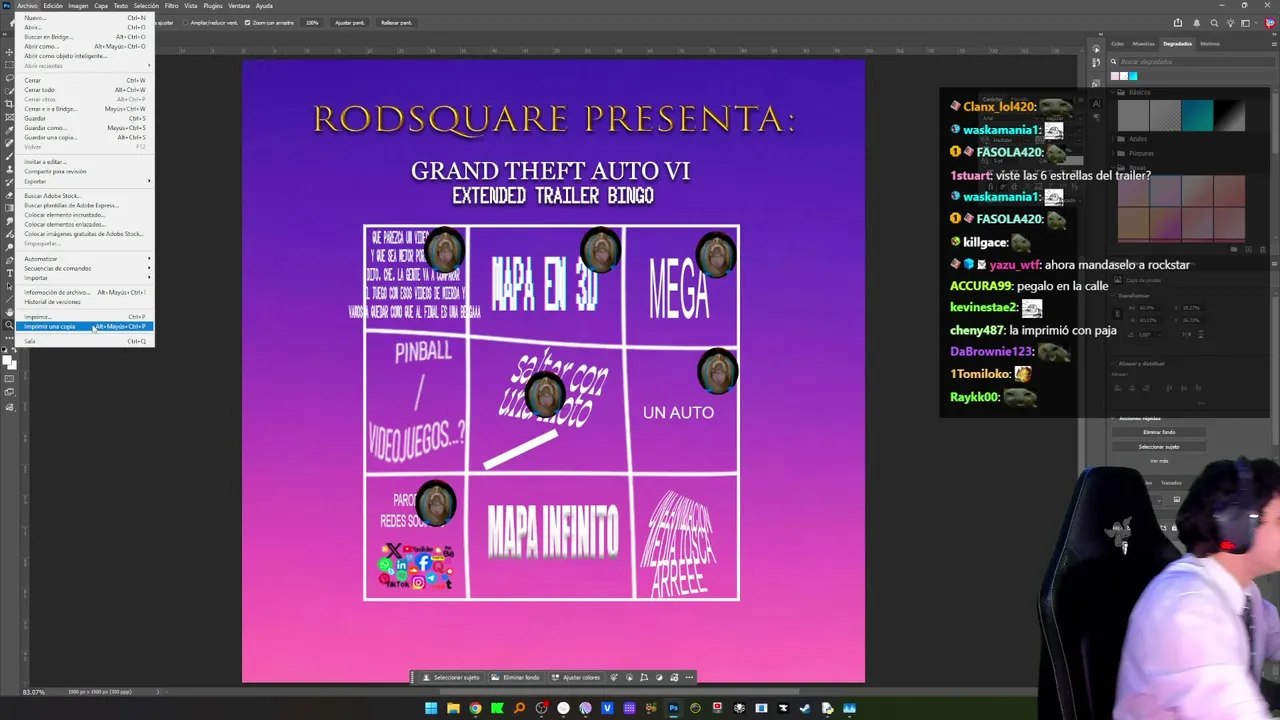Viewport: 1280px width, 720px height.
Task: Click the Photoshop taskbar icon
Action: click(673, 708)
